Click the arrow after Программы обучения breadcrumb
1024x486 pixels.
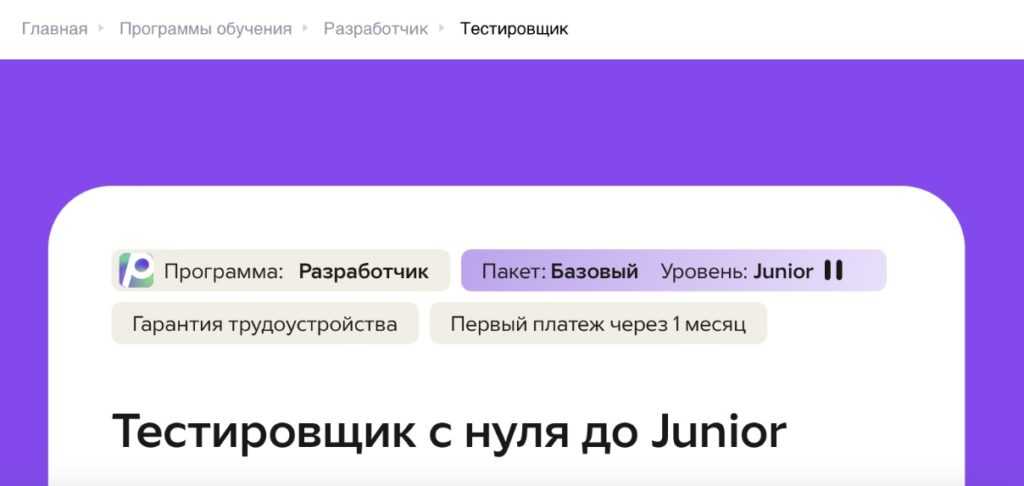306,28
